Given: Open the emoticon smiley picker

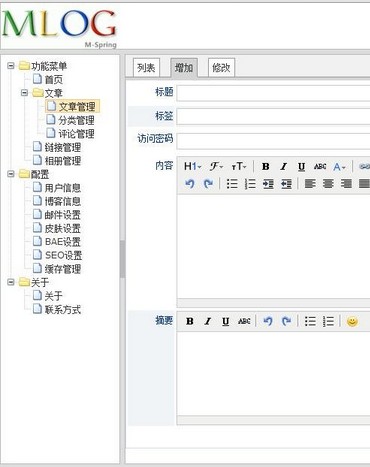Looking at the screenshot, I should [x=352, y=321].
